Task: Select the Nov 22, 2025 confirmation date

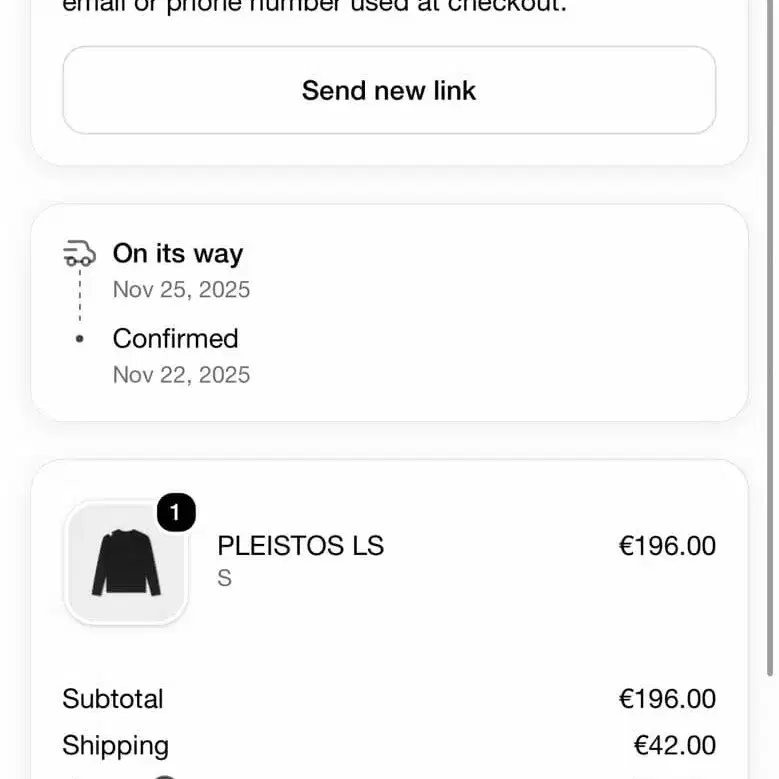Action: 181,375
